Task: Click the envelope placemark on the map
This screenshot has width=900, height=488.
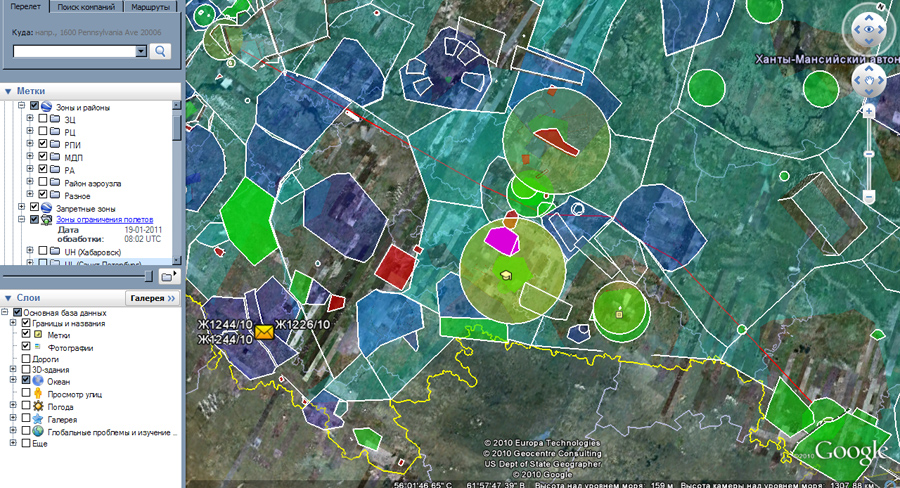Action: coord(265,332)
